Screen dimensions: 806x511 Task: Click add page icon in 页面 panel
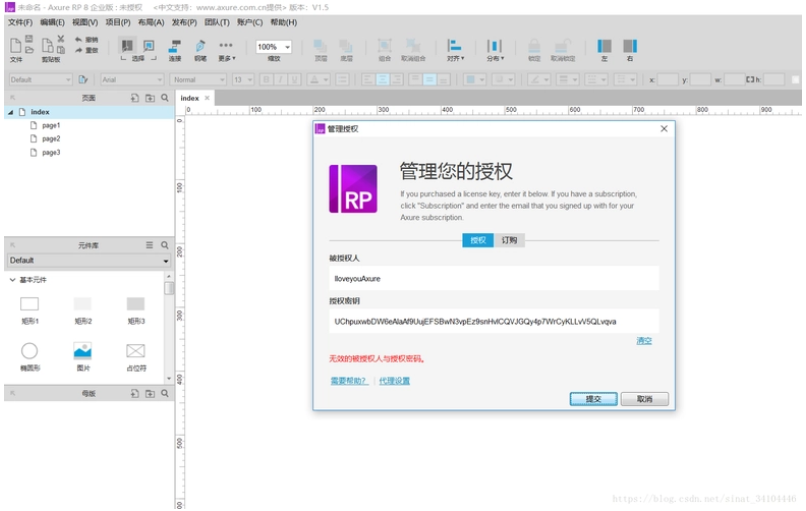135,98
